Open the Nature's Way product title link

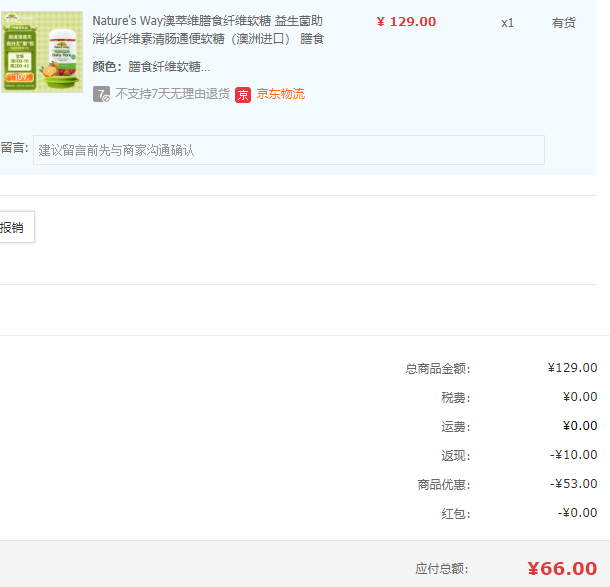point(208,30)
